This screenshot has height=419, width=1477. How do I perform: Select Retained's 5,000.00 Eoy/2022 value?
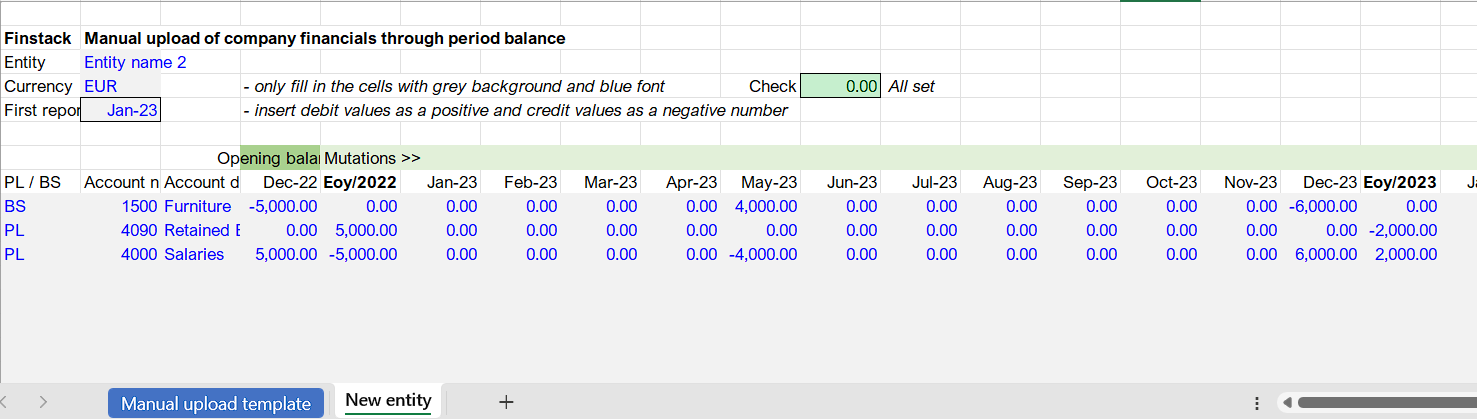point(360,230)
